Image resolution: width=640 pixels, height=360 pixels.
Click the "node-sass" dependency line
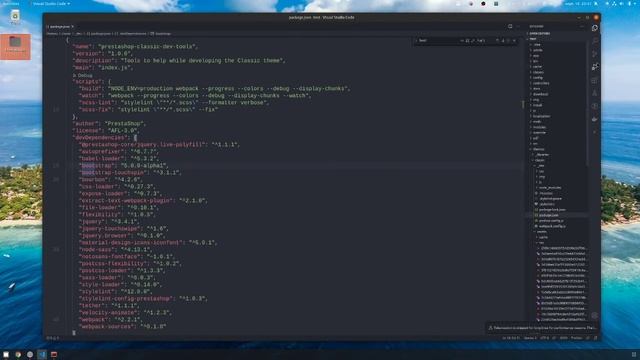(x=116, y=249)
